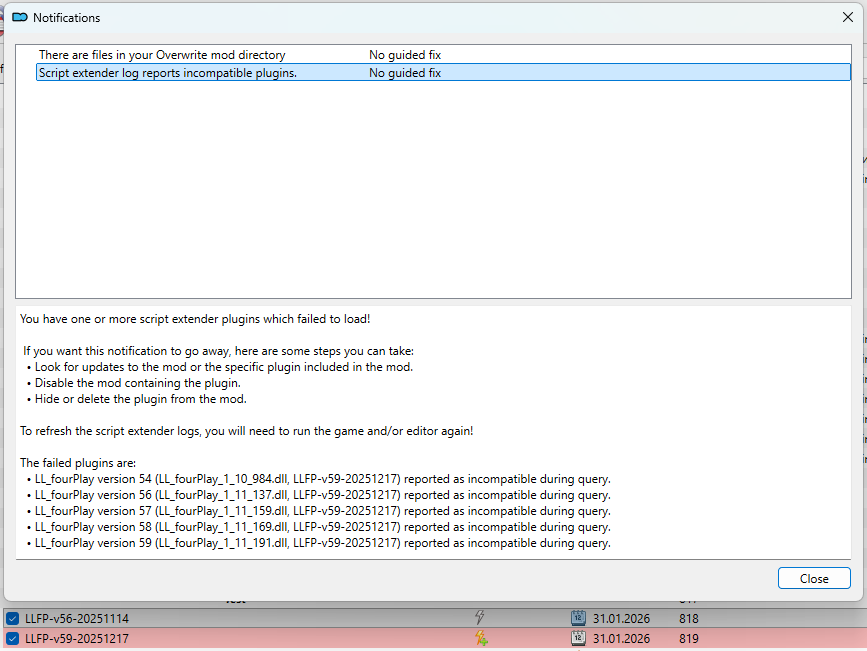Click the refresh script extender logs sentence
The height and width of the screenshot is (651, 867).
tap(247, 431)
